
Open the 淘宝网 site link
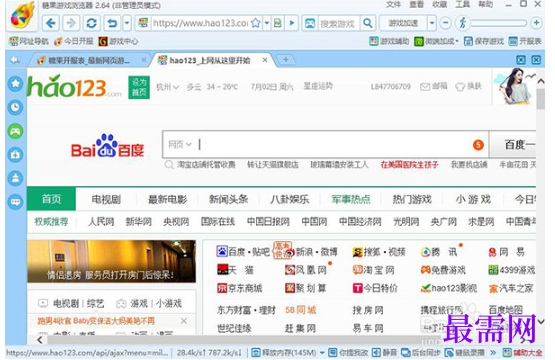pyautogui.click(x=373, y=270)
